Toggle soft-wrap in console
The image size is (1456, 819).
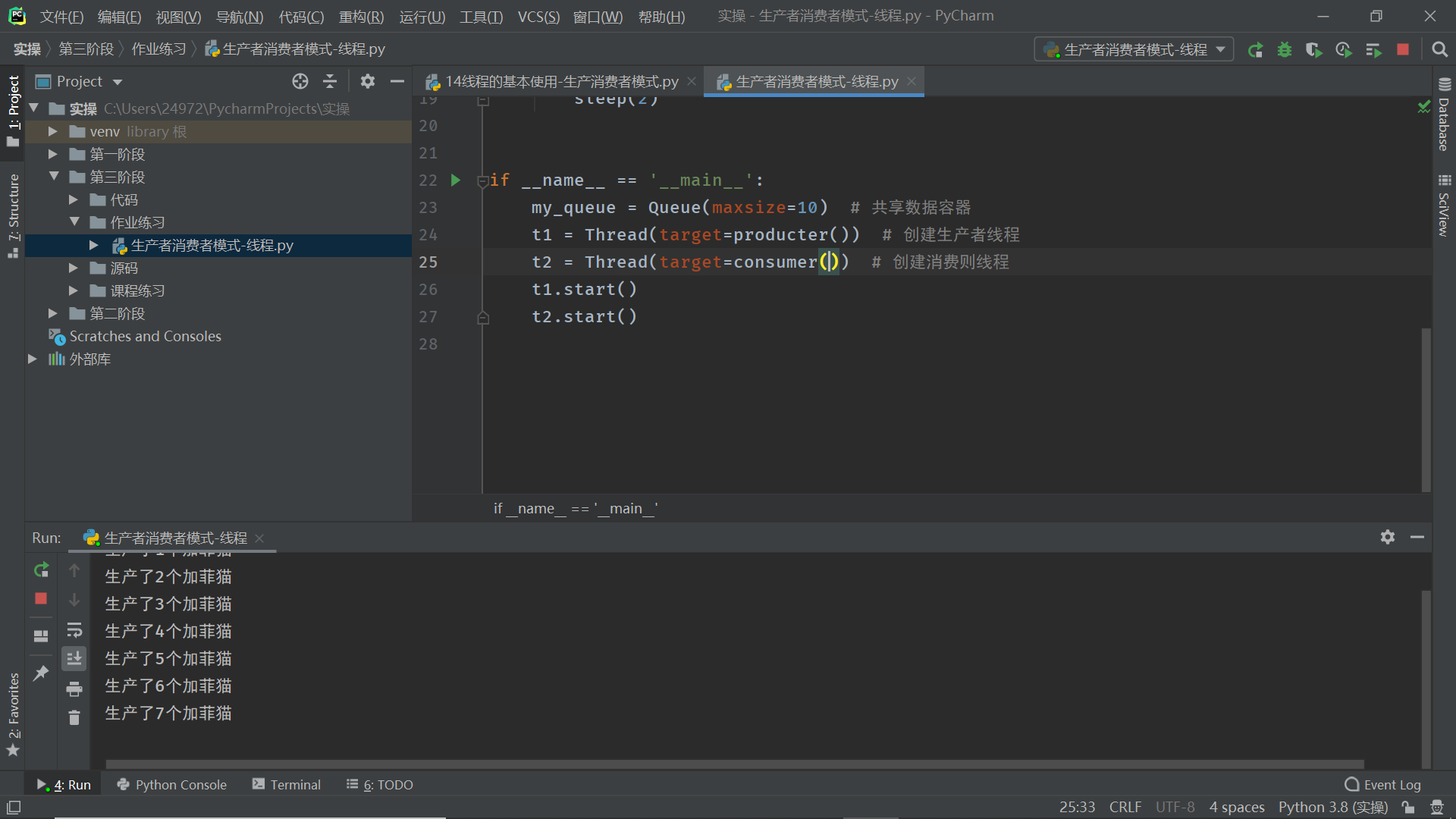point(74,630)
